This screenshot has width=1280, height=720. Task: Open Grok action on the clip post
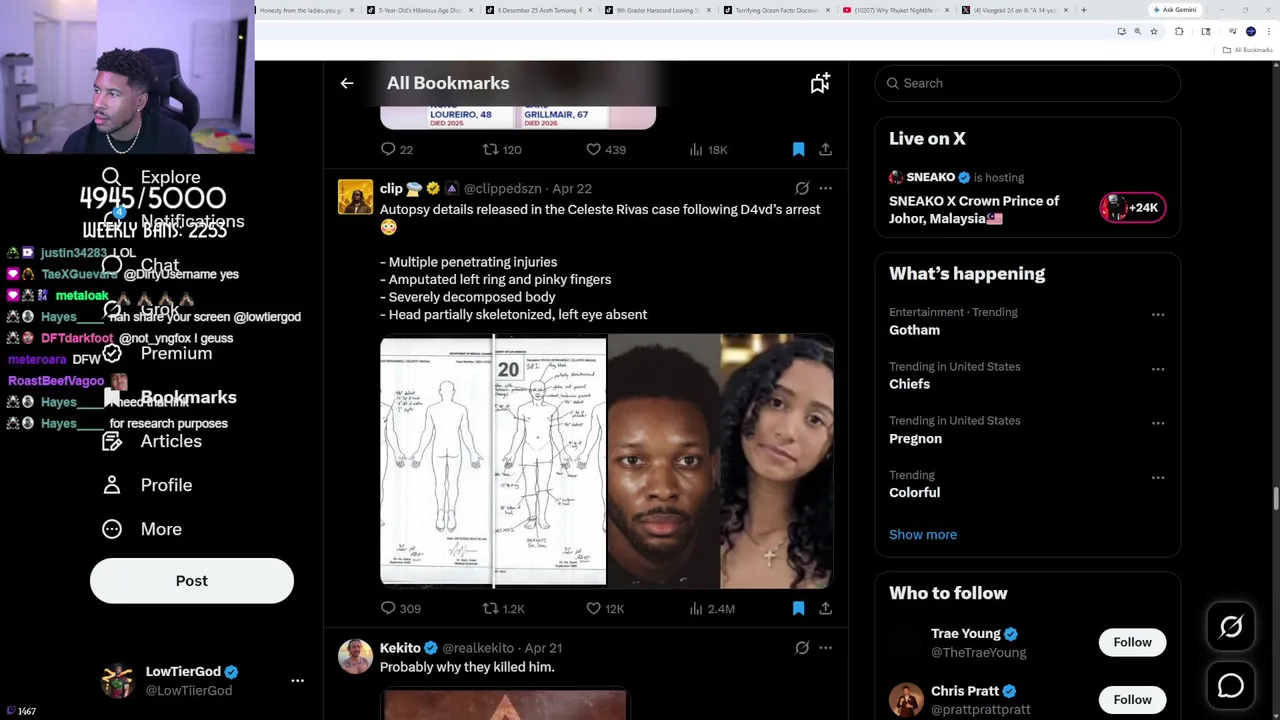(x=802, y=188)
